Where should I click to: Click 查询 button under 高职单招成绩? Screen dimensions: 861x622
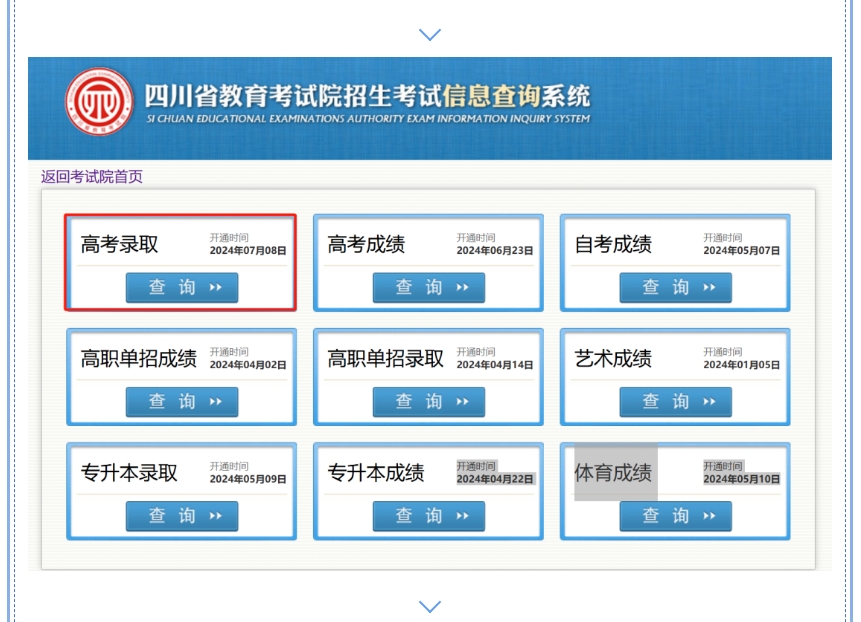pos(182,402)
